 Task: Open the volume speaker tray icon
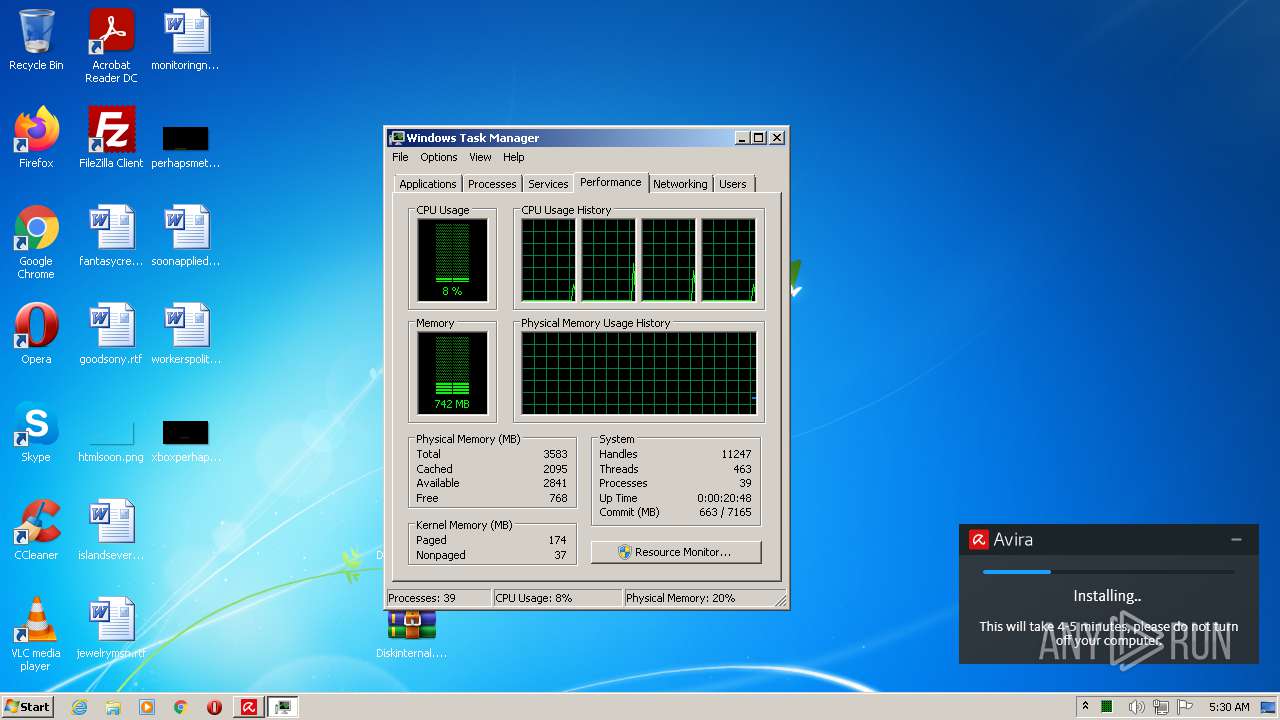pos(1136,707)
